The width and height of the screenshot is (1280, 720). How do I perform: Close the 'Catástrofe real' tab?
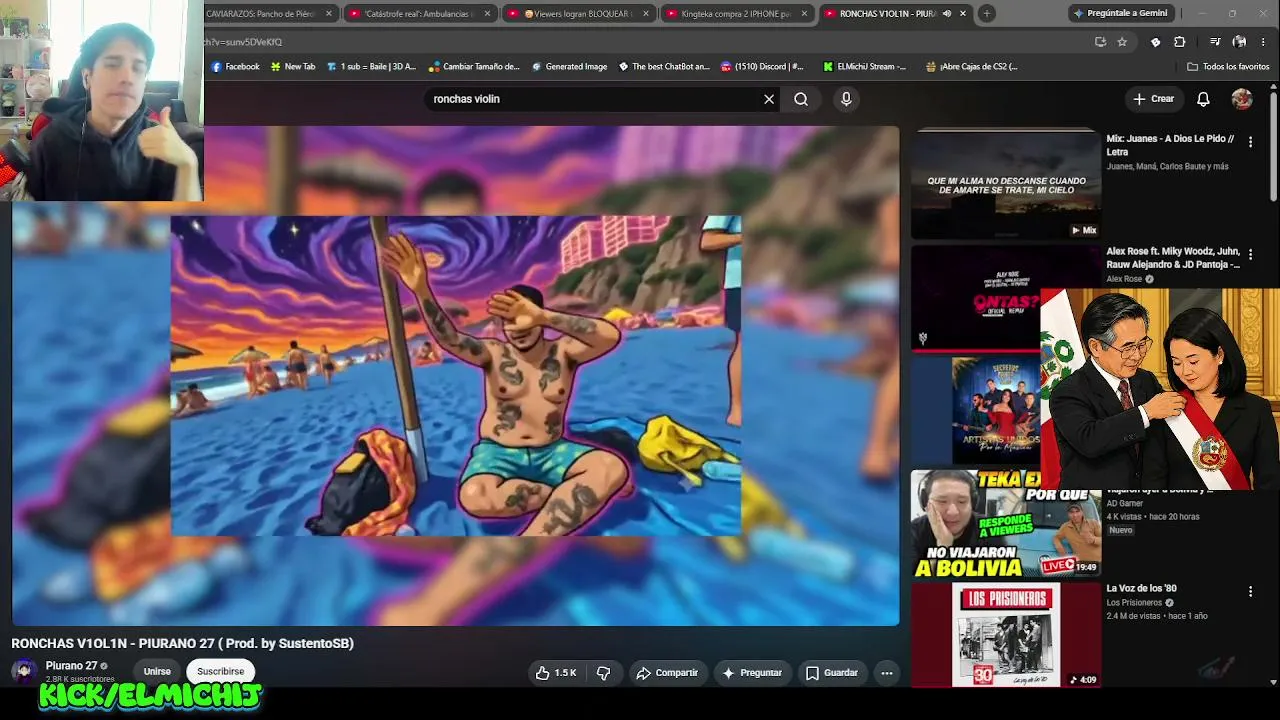[488, 14]
